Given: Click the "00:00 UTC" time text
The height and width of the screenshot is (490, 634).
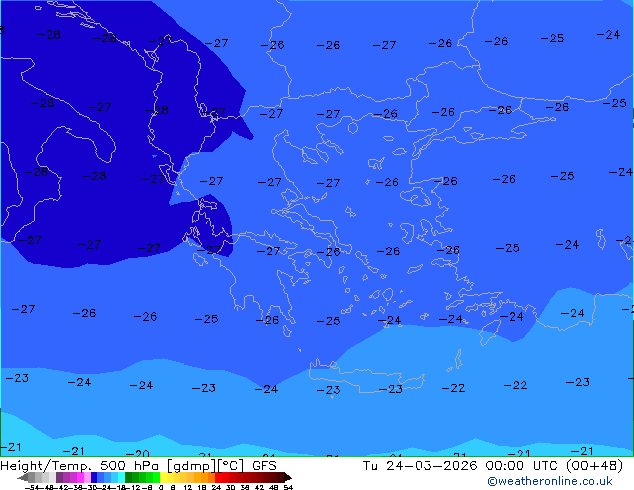Looking at the screenshot, I should coord(523,466).
